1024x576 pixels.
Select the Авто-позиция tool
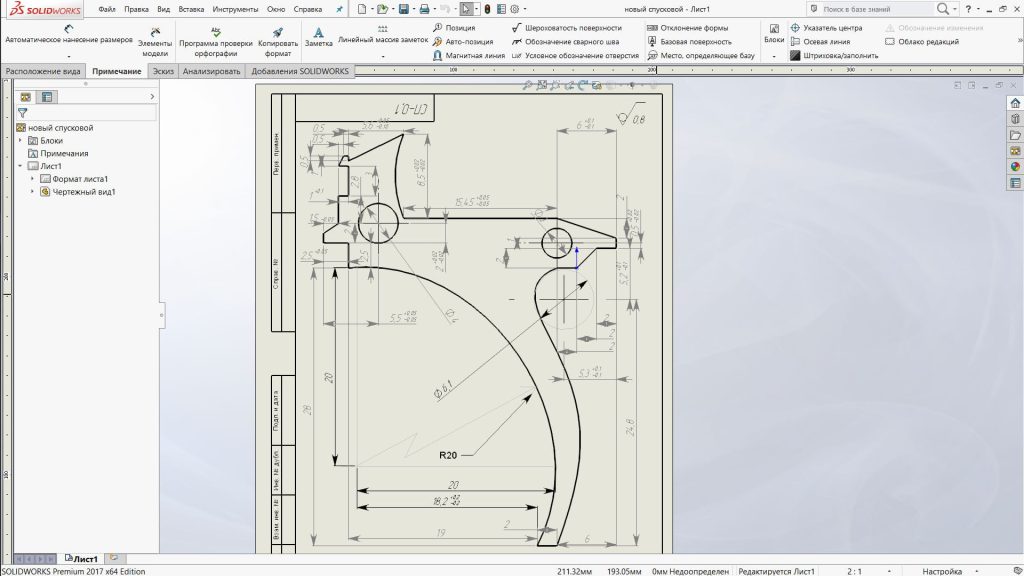[x=462, y=42]
